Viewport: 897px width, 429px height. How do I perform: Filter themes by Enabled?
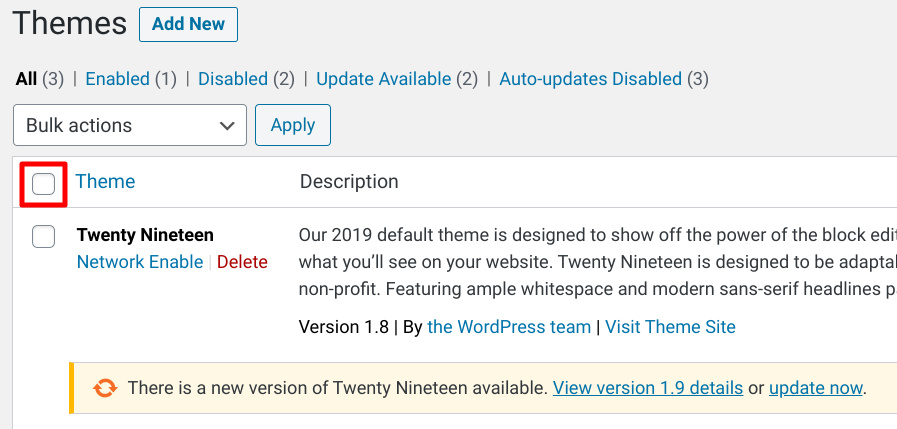point(117,79)
